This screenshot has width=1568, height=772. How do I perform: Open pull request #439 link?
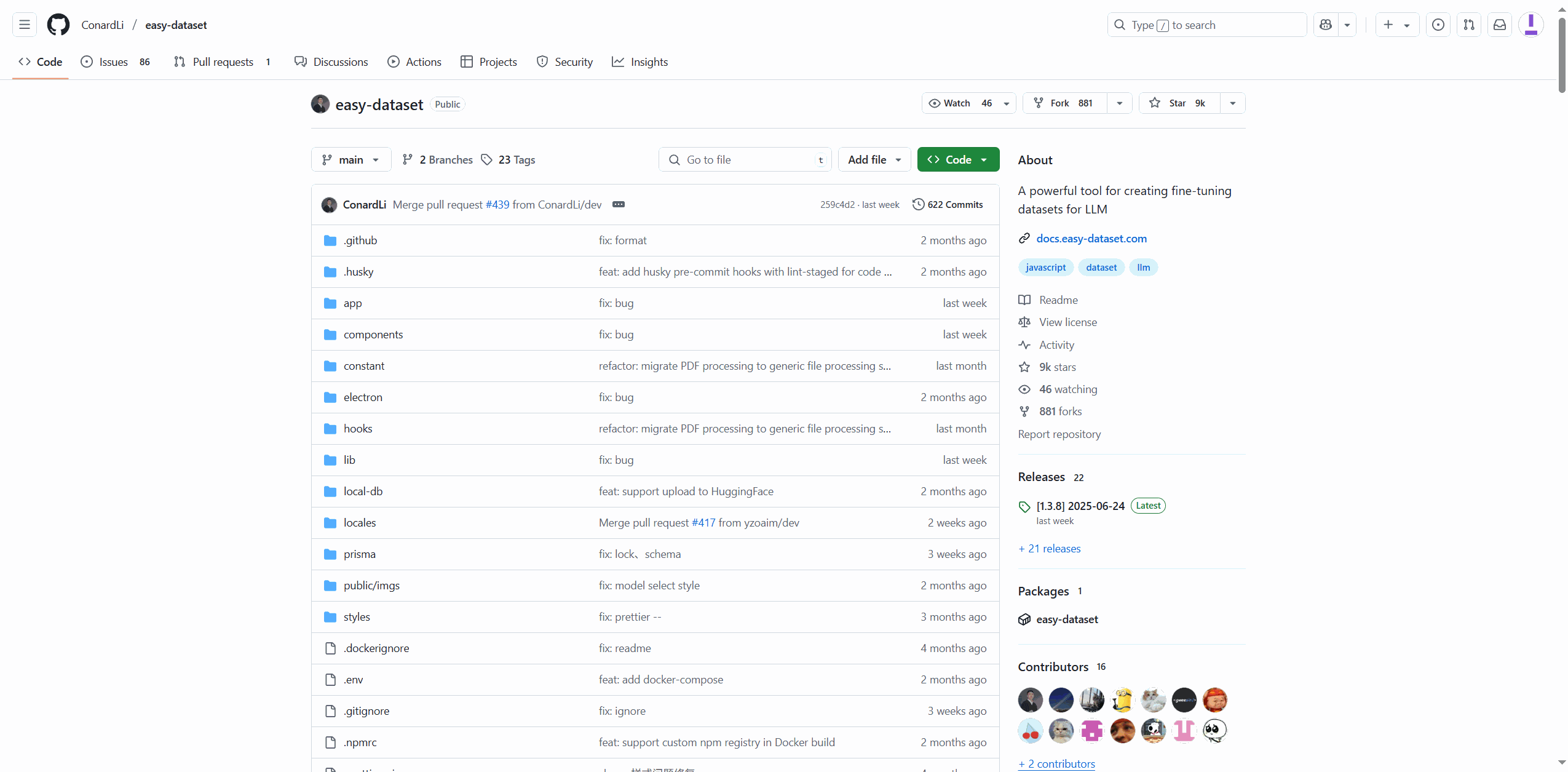click(x=497, y=205)
